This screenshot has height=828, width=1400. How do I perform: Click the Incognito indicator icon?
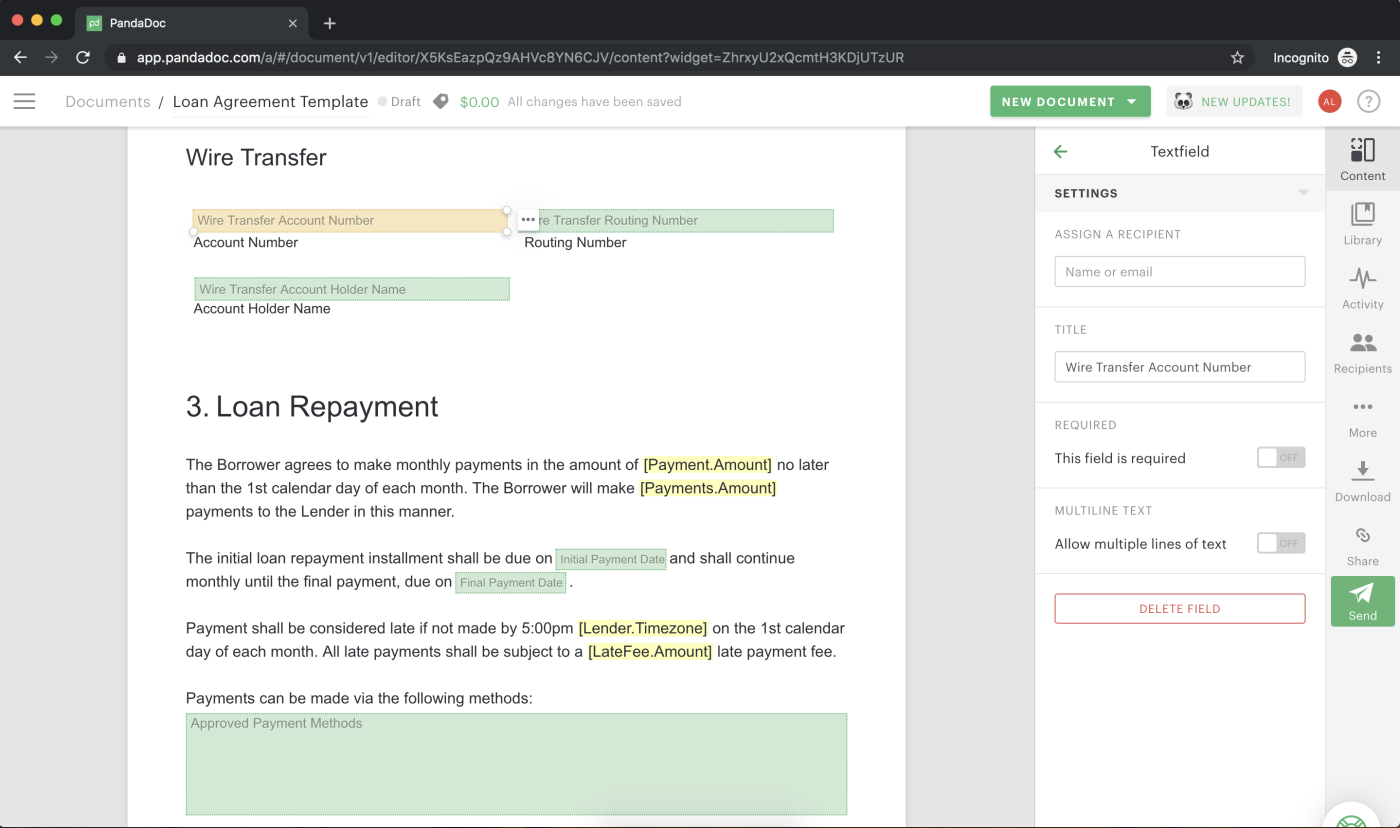1347,57
